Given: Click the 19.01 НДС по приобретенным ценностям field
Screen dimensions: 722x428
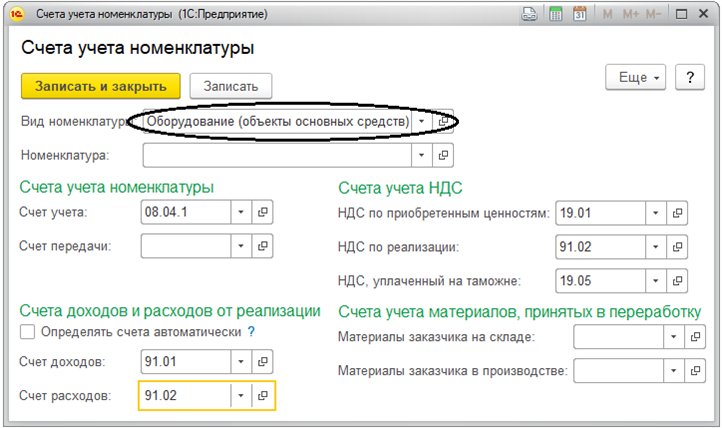Looking at the screenshot, I should [x=600, y=213].
